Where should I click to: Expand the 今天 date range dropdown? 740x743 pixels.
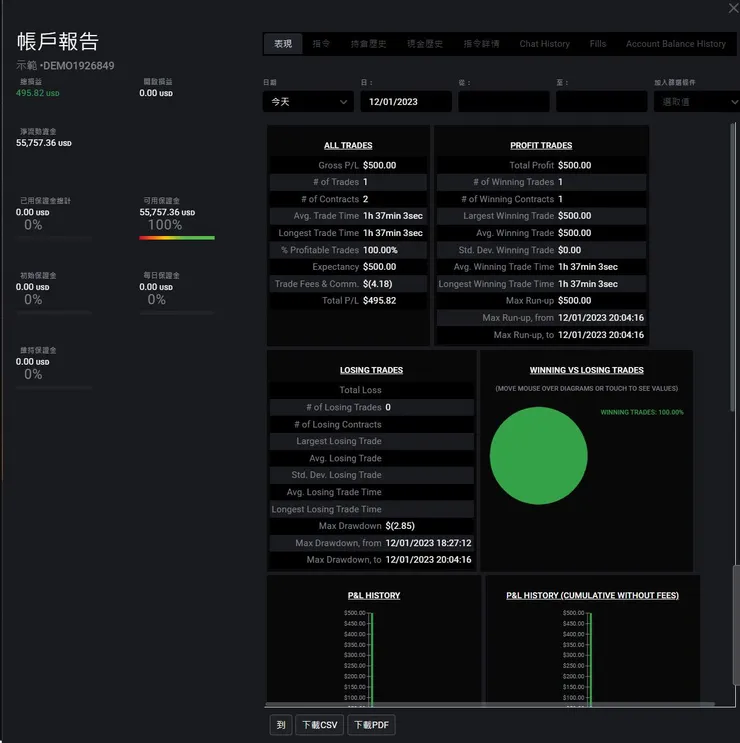(x=308, y=101)
